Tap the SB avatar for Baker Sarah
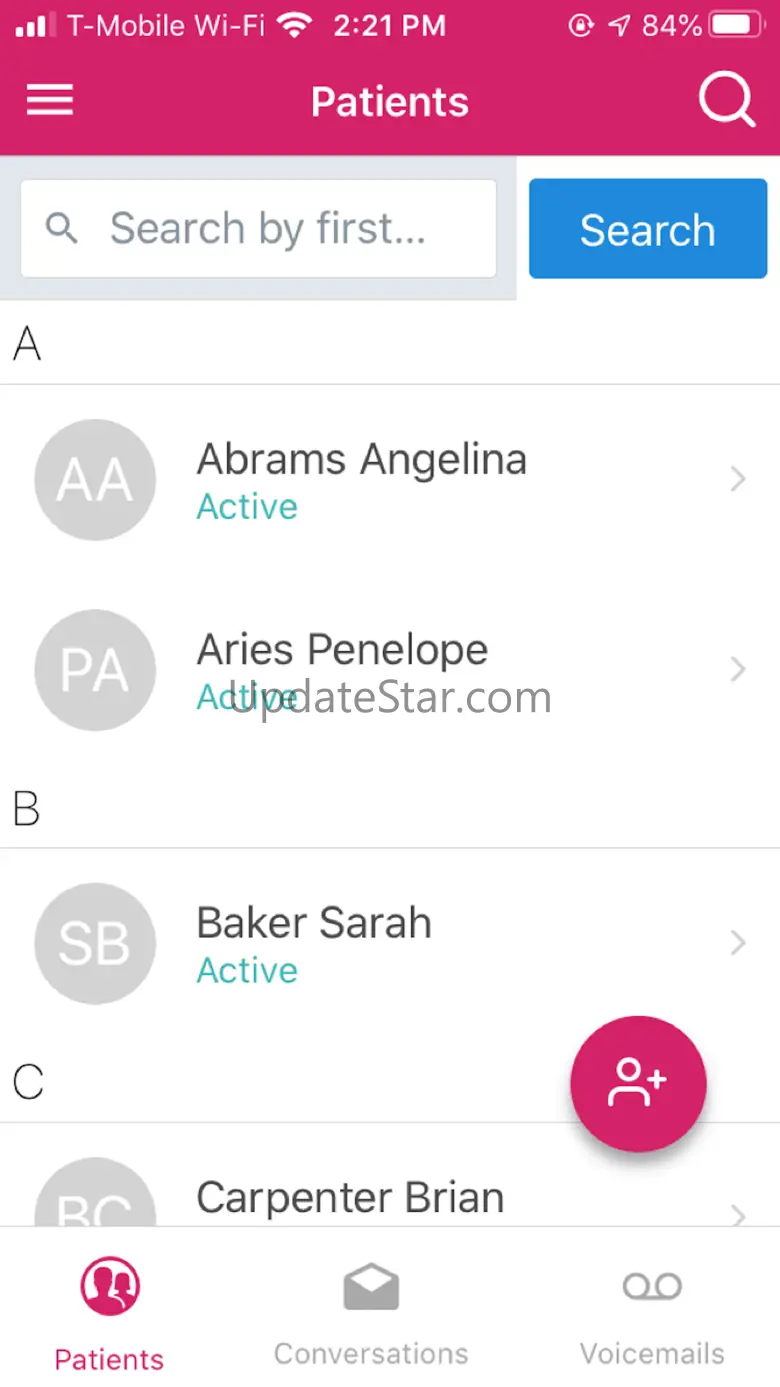 pos(95,943)
